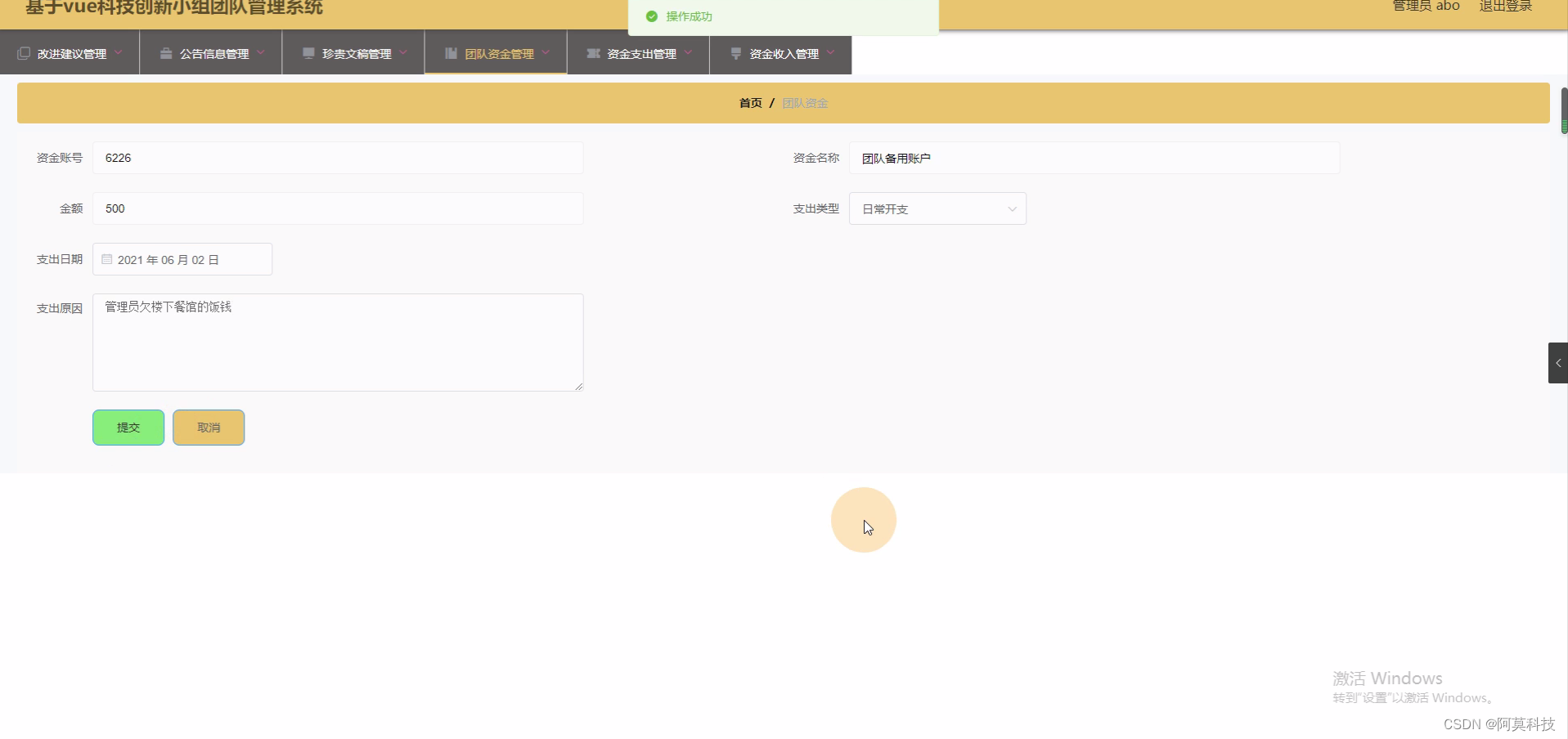Click the 改进建议管理 menu icon

[x=24, y=53]
